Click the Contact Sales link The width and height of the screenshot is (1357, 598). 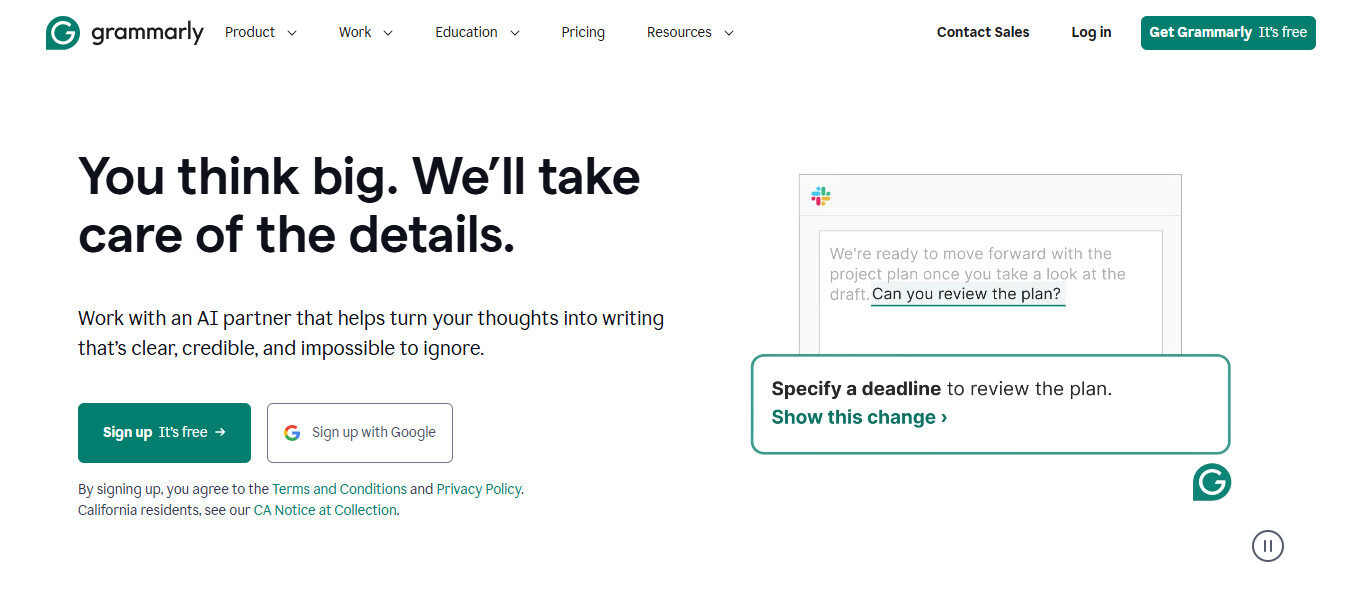[982, 32]
